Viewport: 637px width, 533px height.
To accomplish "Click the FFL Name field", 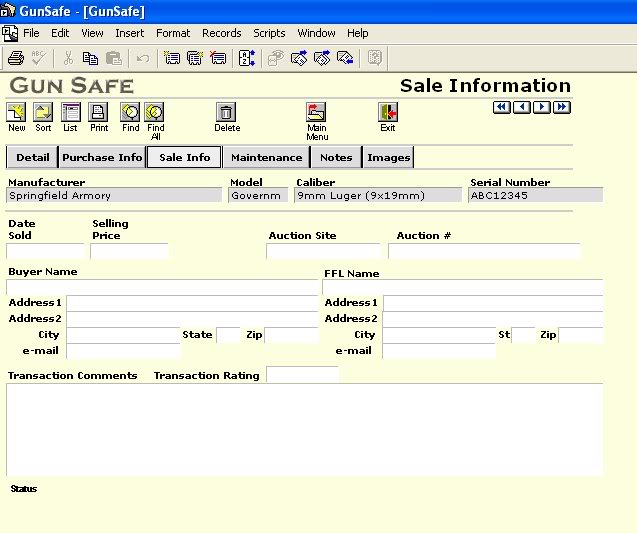I will pyautogui.click(x=463, y=287).
